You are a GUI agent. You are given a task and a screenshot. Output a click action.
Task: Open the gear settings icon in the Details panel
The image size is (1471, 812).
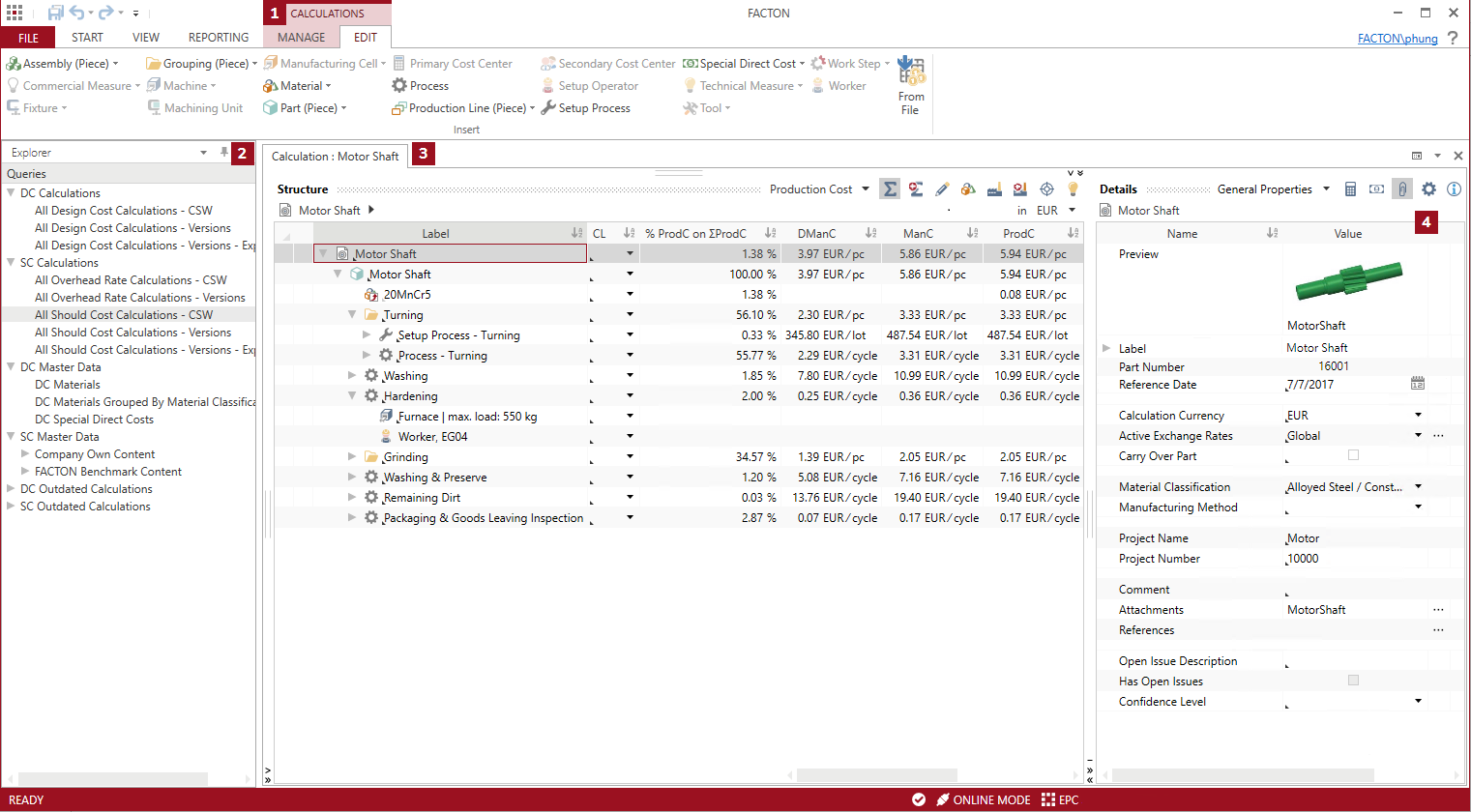pyautogui.click(x=1428, y=189)
